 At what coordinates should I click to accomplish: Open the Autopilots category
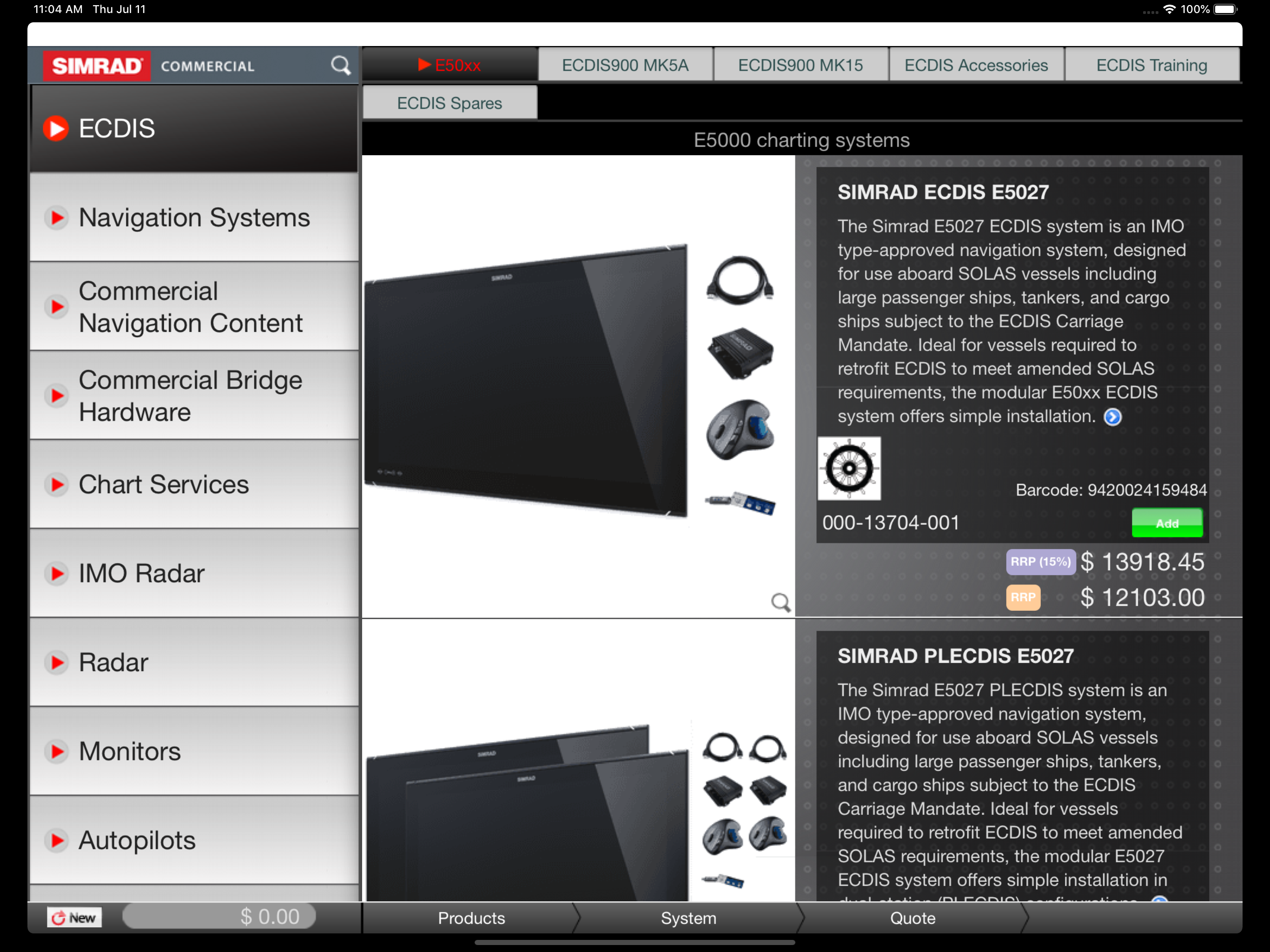(x=194, y=840)
